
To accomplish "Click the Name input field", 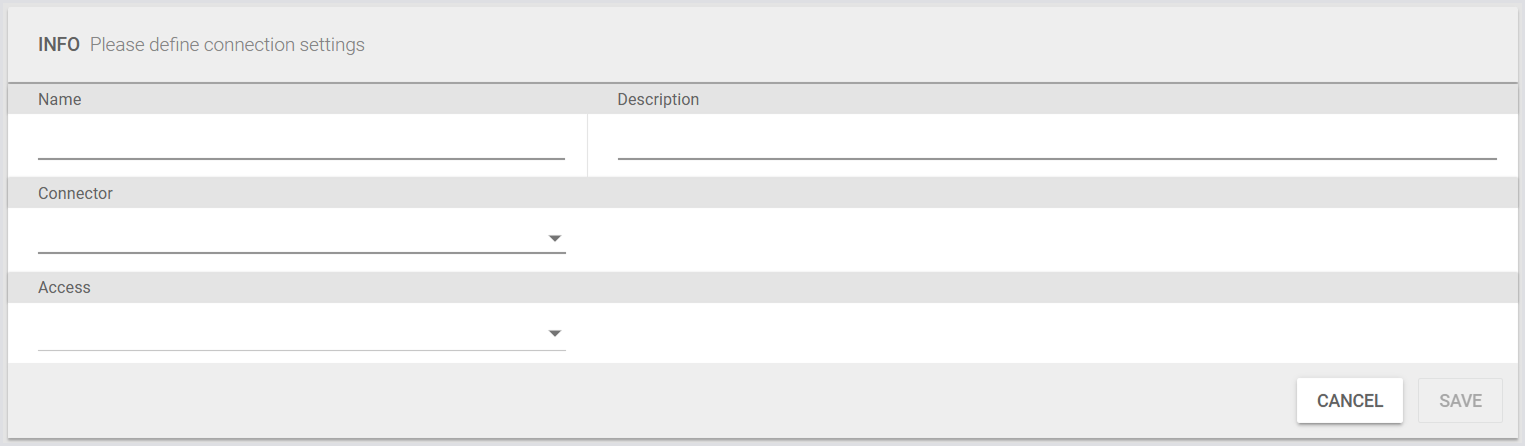I will [x=300, y=143].
